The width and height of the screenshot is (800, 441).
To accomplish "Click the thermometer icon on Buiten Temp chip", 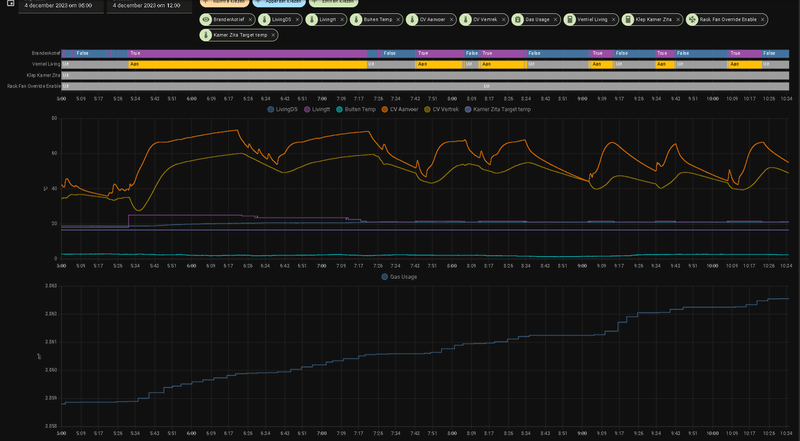I will [356, 19].
